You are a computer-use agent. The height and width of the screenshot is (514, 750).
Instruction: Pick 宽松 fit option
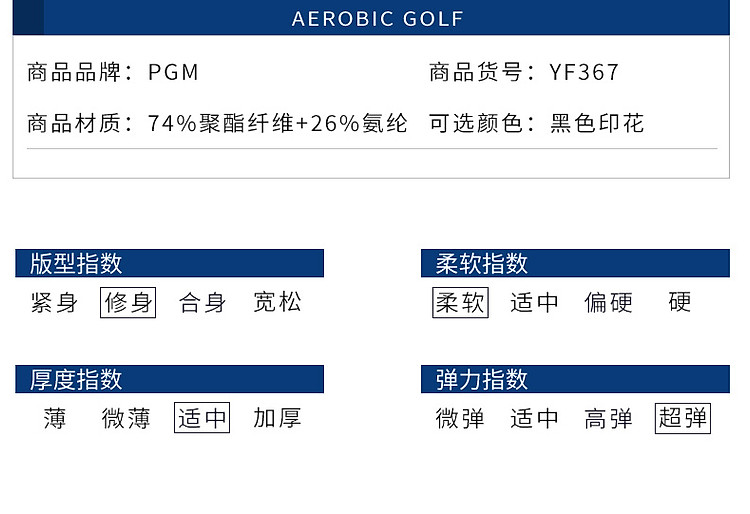click(277, 303)
